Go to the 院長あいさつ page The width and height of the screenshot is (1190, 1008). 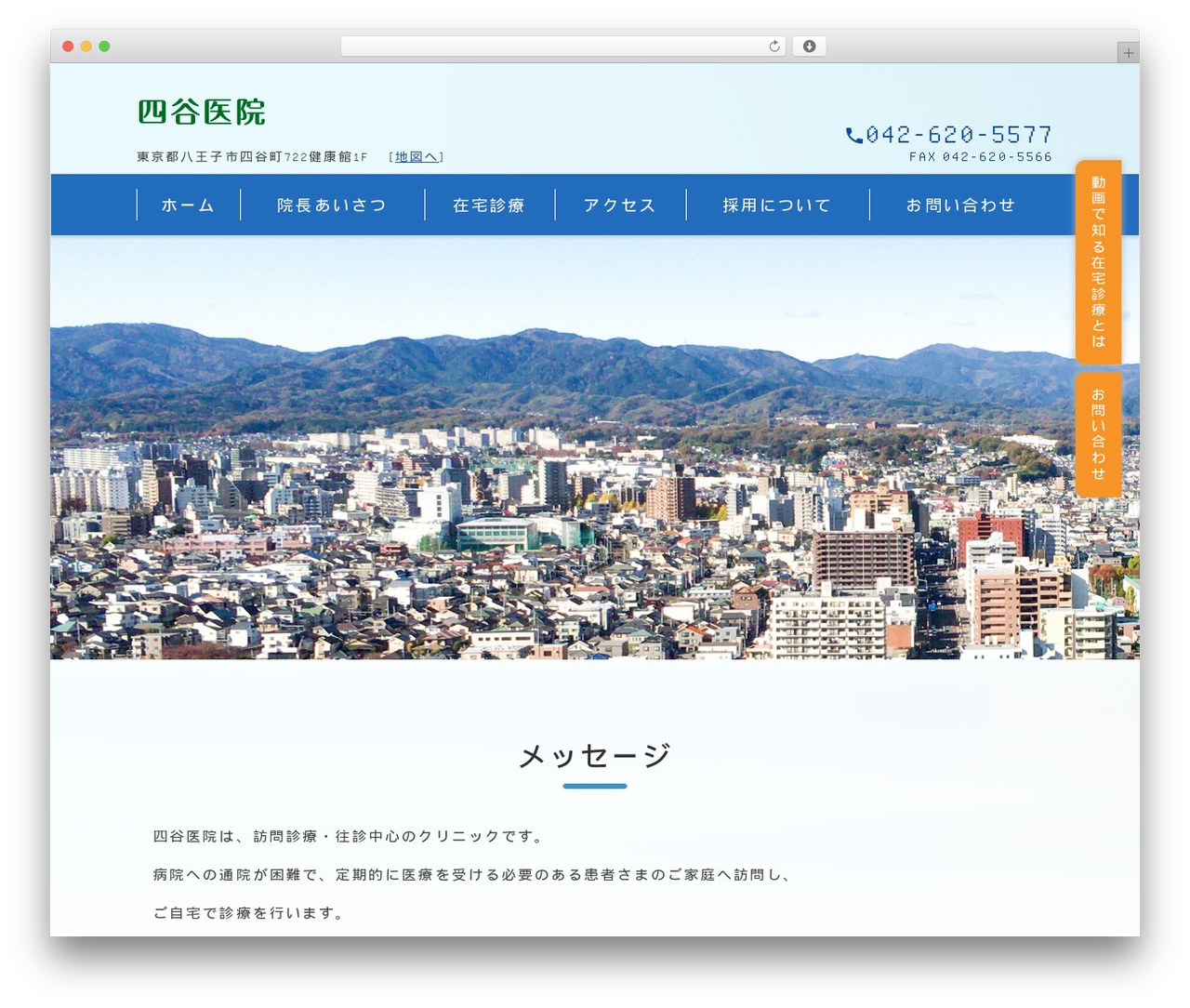point(332,206)
